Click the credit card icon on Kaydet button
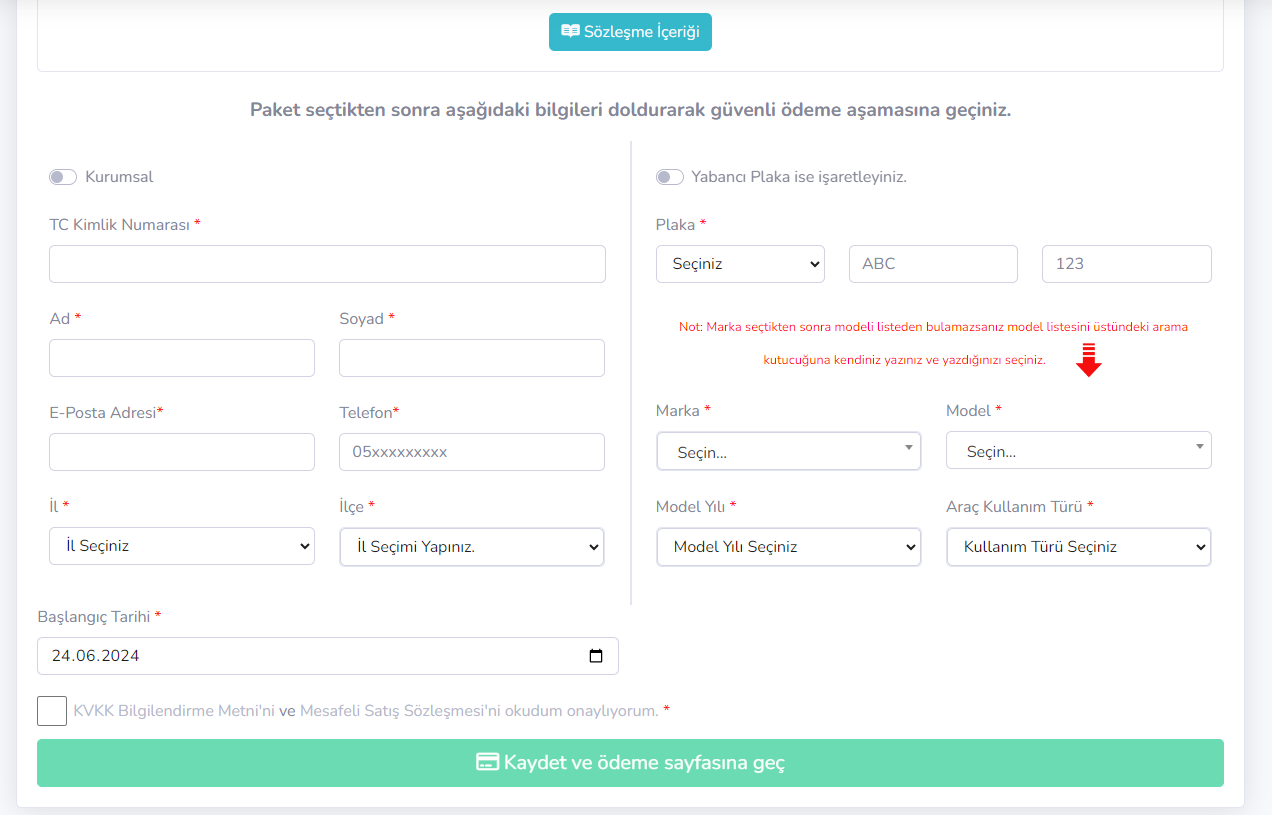This screenshot has width=1272, height=815. [x=487, y=762]
